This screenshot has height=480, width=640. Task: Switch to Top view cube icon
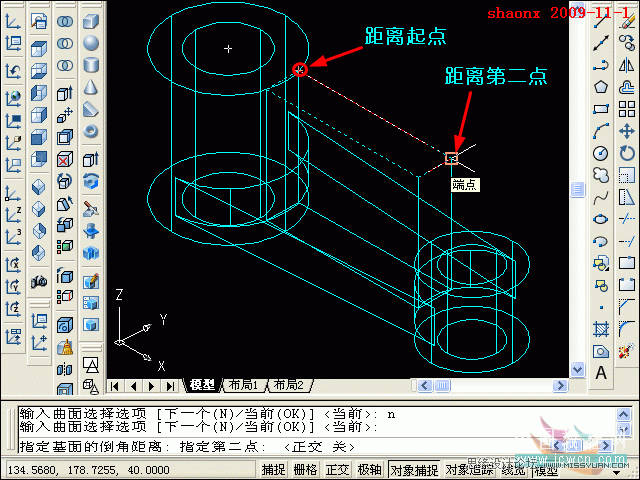(39, 49)
